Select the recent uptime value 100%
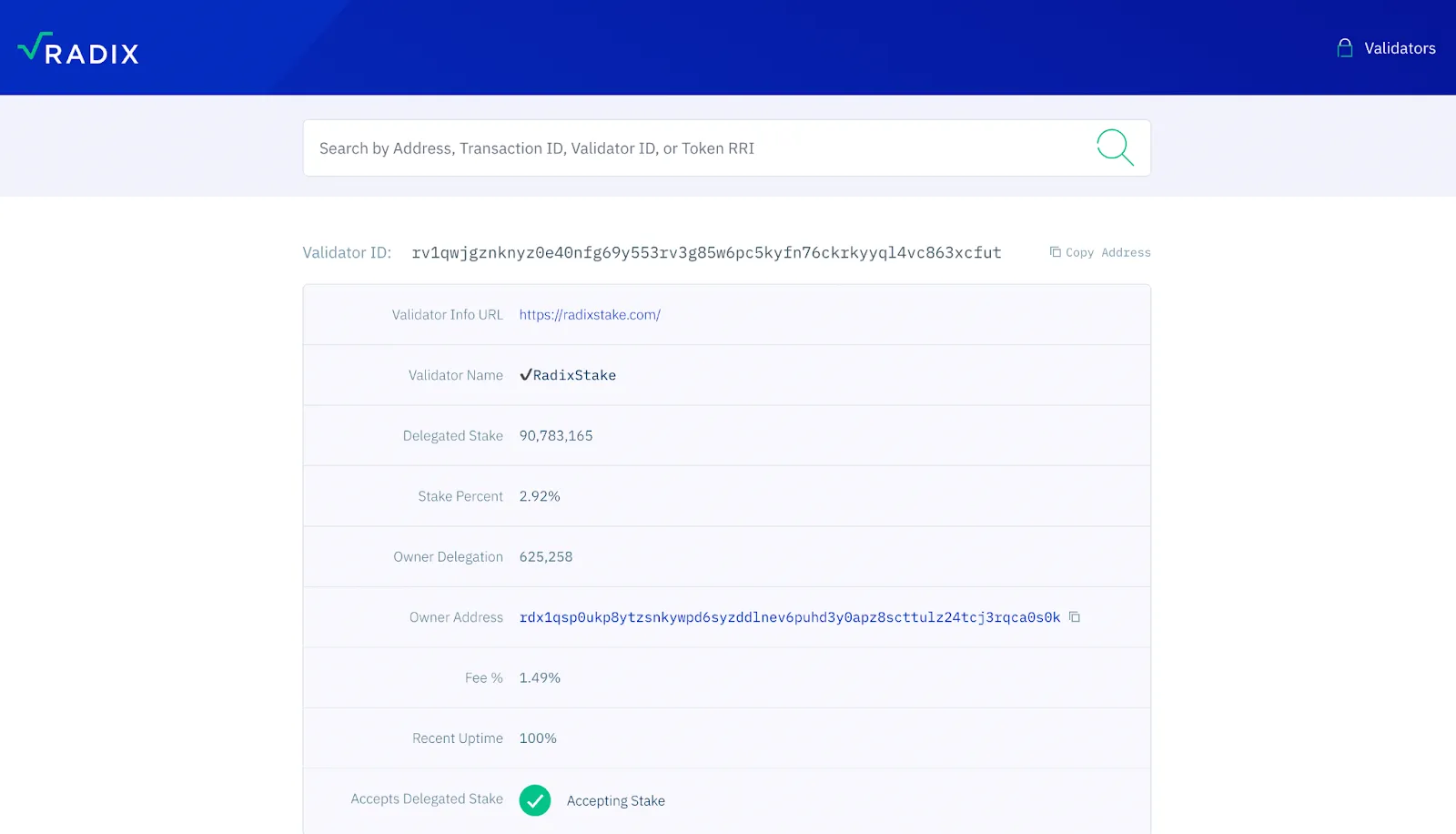This screenshot has height=834, width=1456. pyautogui.click(x=538, y=738)
